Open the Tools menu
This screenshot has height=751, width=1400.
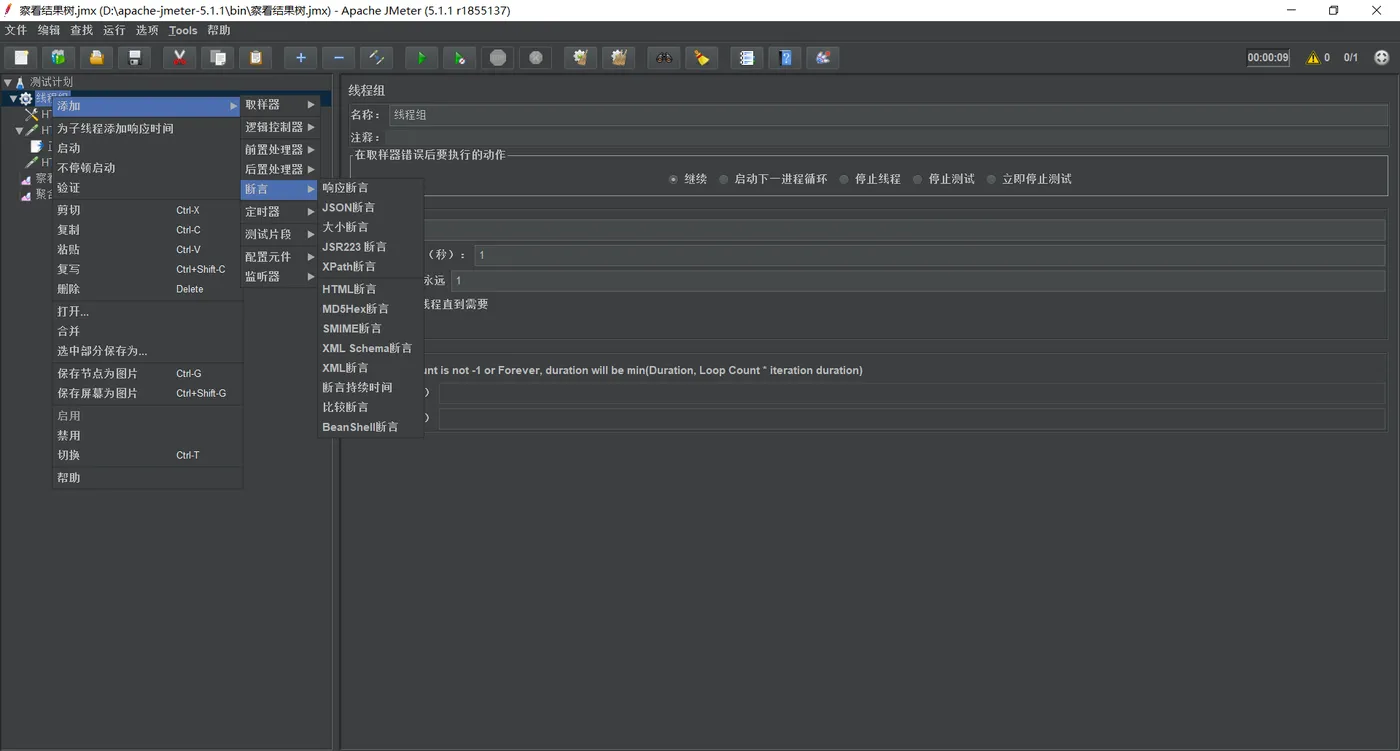click(x=183, y=30)
